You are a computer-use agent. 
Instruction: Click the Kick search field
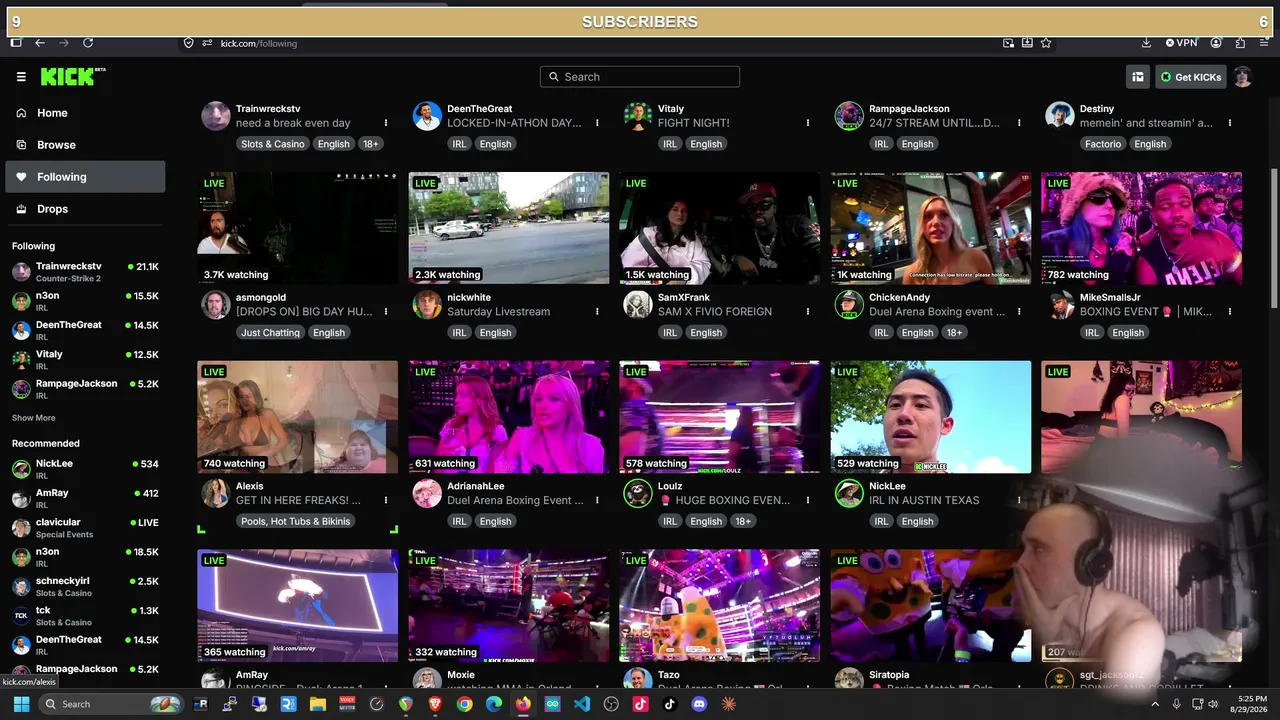(x=640, y=77)
